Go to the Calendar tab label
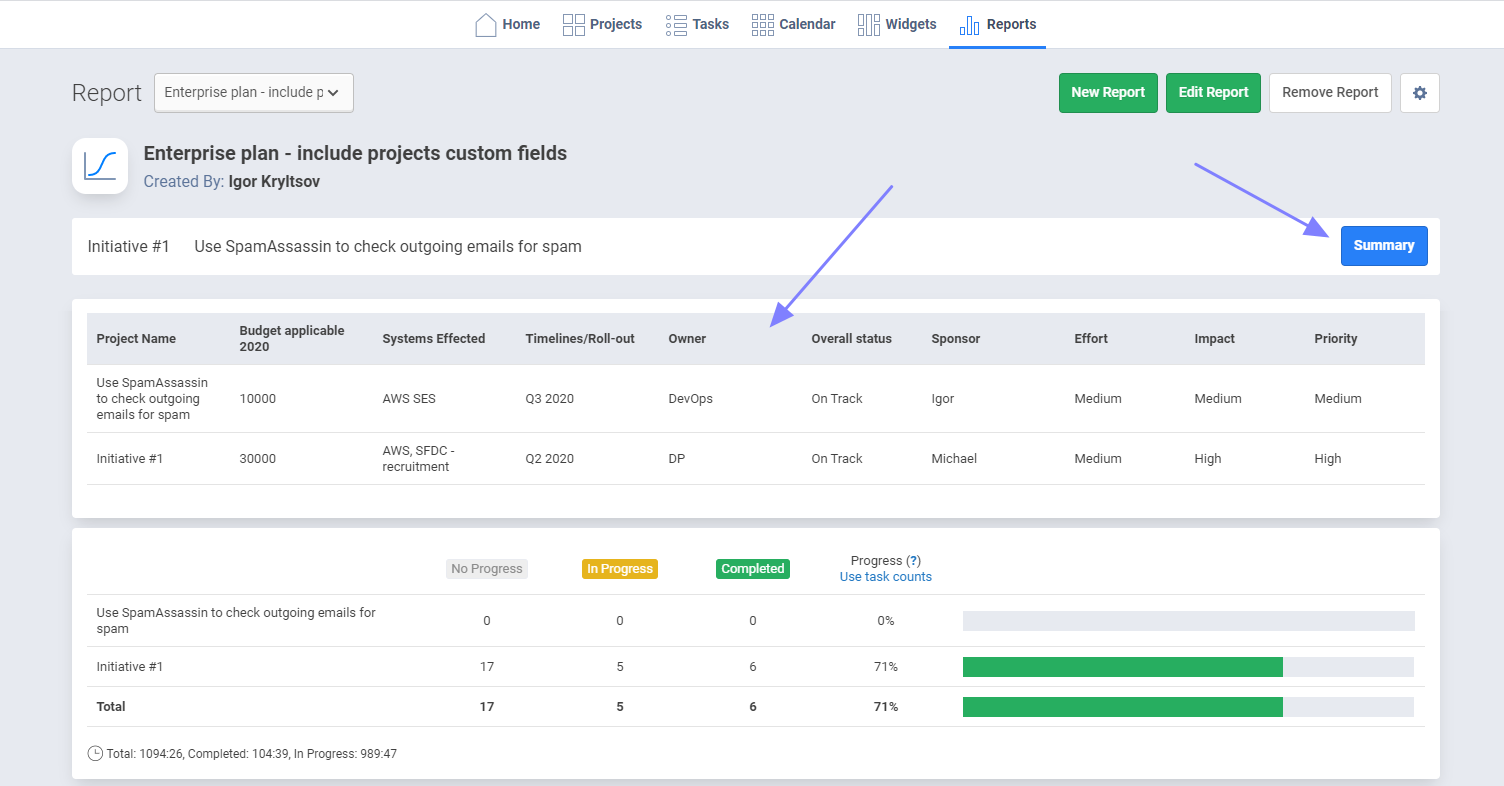Image resolution: width=1504 pixels, height=786 pixels. (x=807, y=25)
